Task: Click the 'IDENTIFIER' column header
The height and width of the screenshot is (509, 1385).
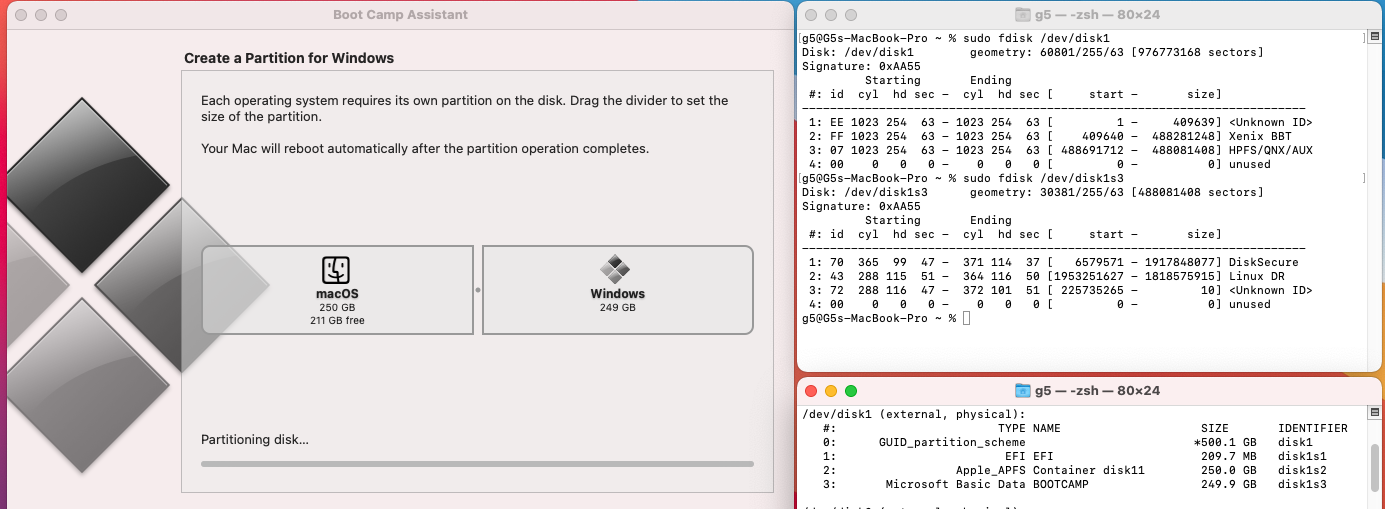Action: click(1313, 428)
